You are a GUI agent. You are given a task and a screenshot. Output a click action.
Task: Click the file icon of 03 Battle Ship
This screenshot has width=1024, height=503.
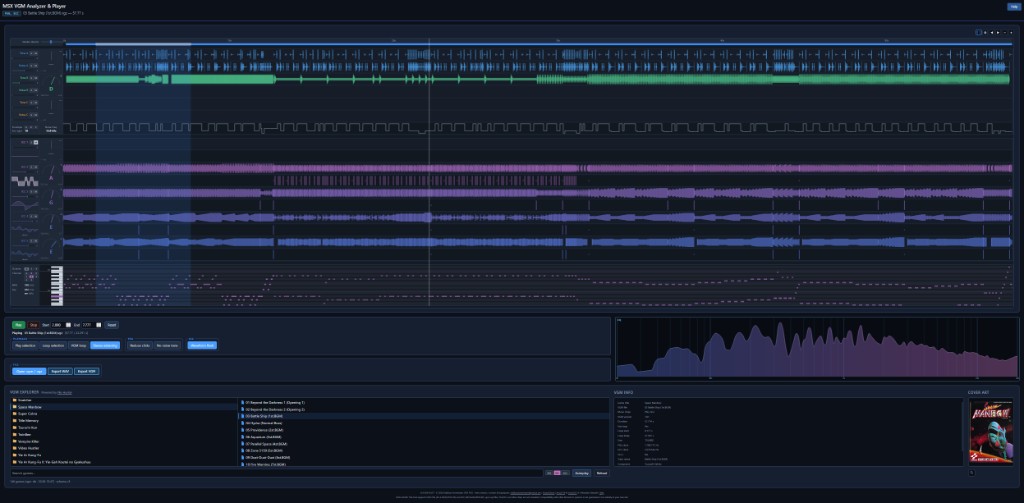[242, 416]
